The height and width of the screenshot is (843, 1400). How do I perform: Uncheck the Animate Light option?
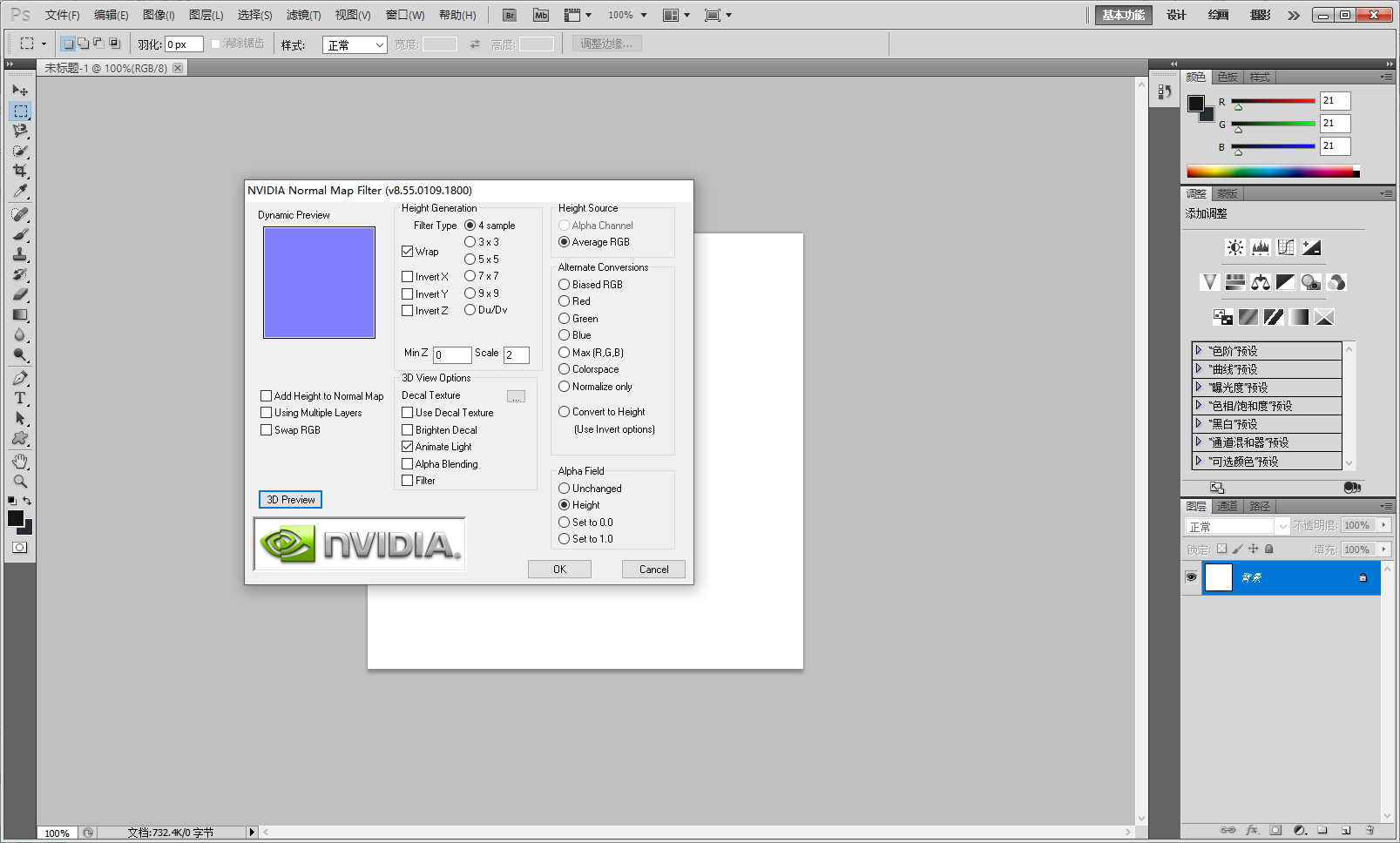pos(407,447)
